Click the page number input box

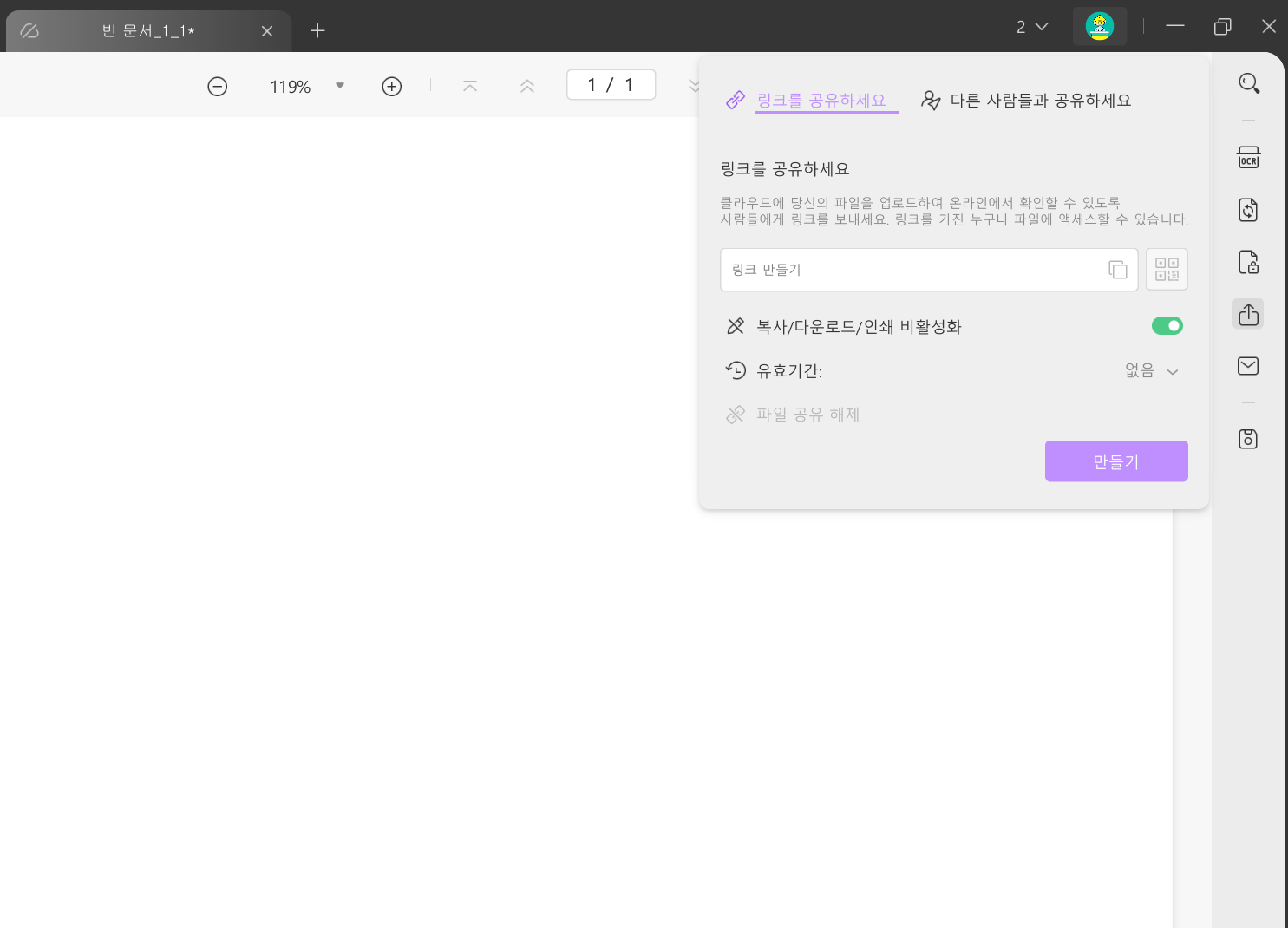click(611, 85)
